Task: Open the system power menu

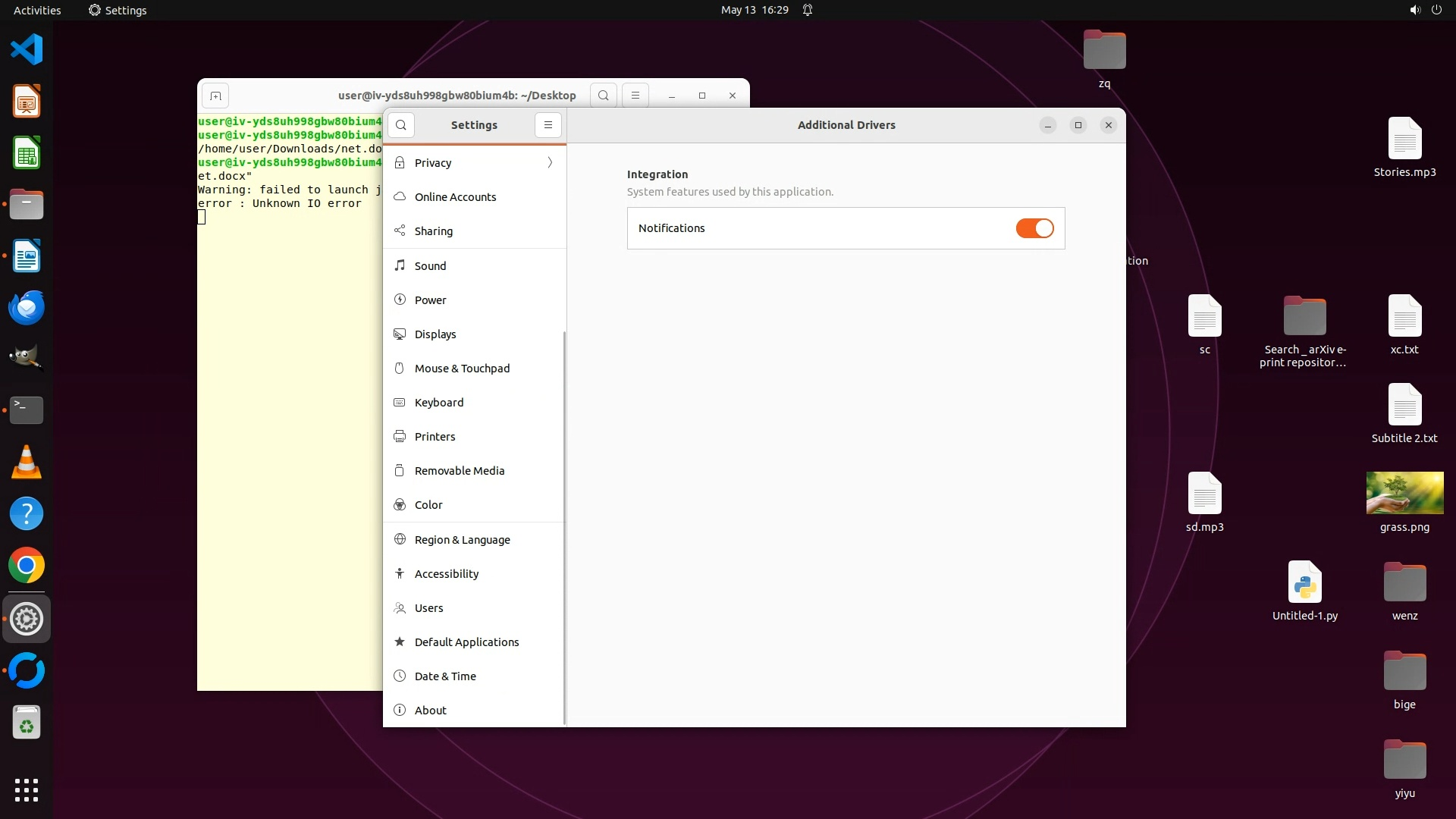Action: pos(1436,10)
